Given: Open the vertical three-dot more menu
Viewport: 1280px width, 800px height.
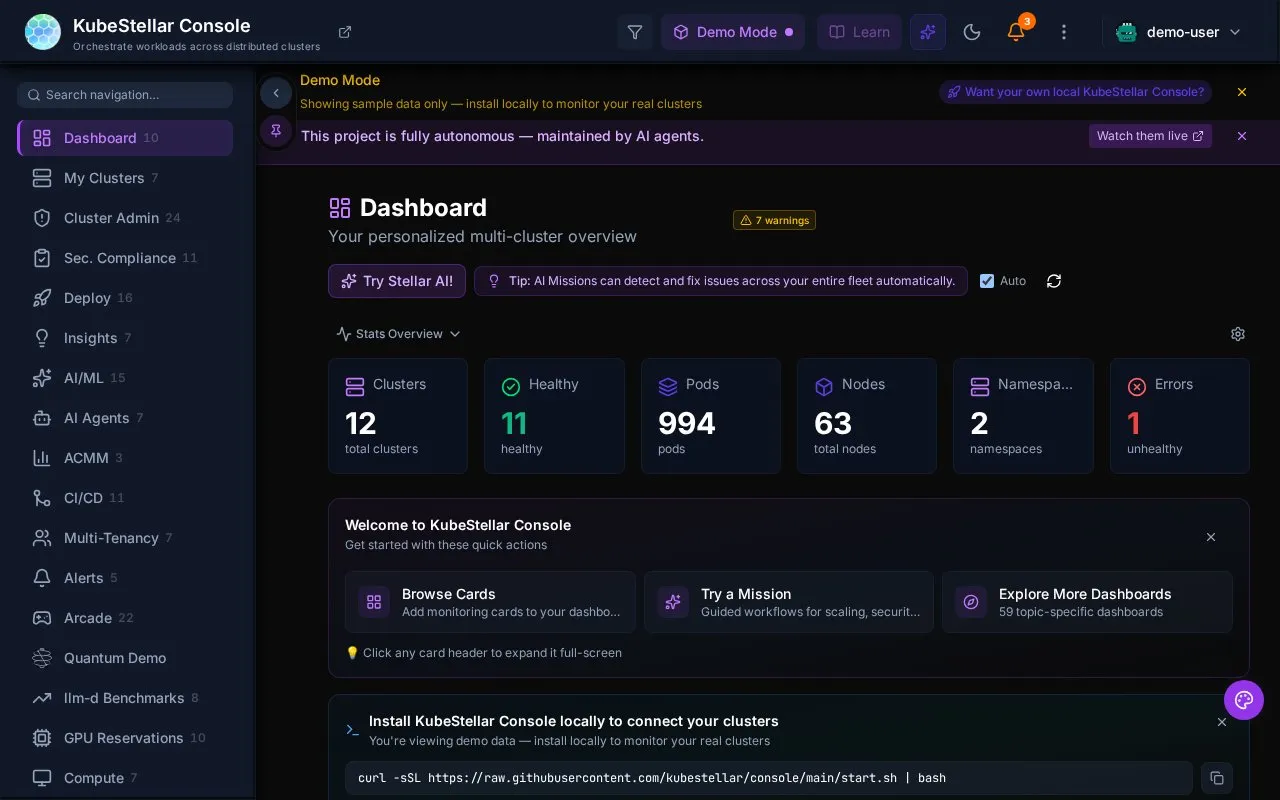Looking at the screenshot, I should [1064, 32].
